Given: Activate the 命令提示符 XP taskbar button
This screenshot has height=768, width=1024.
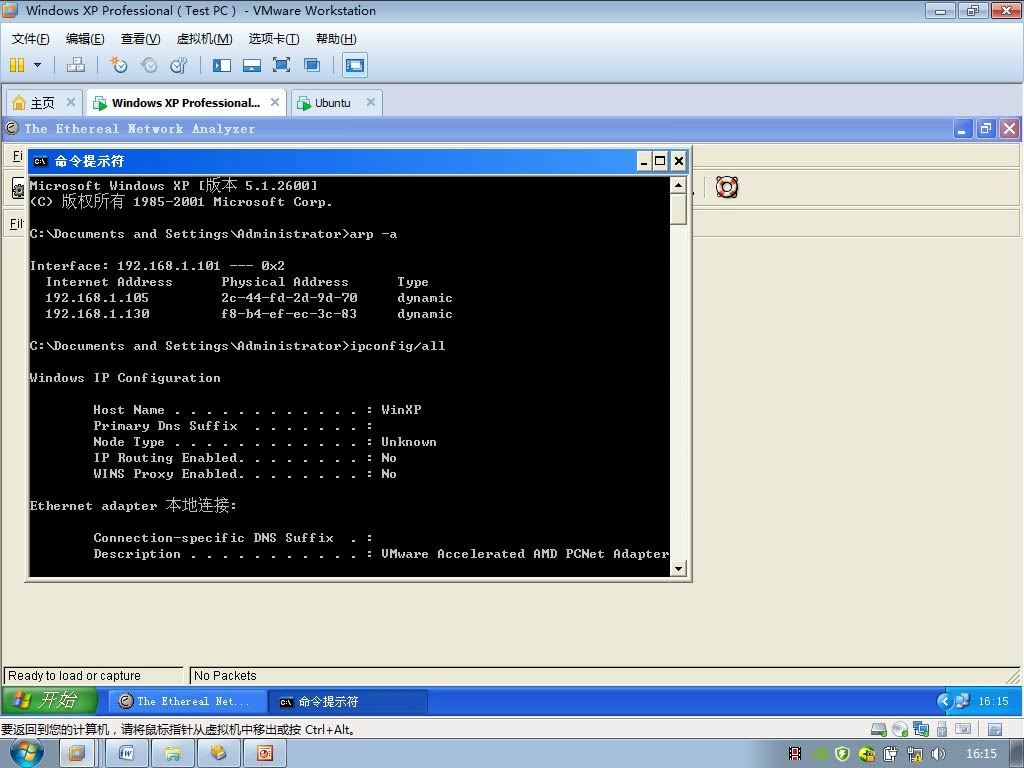Looking at the screenshot, I should click(x=347, y=701).
